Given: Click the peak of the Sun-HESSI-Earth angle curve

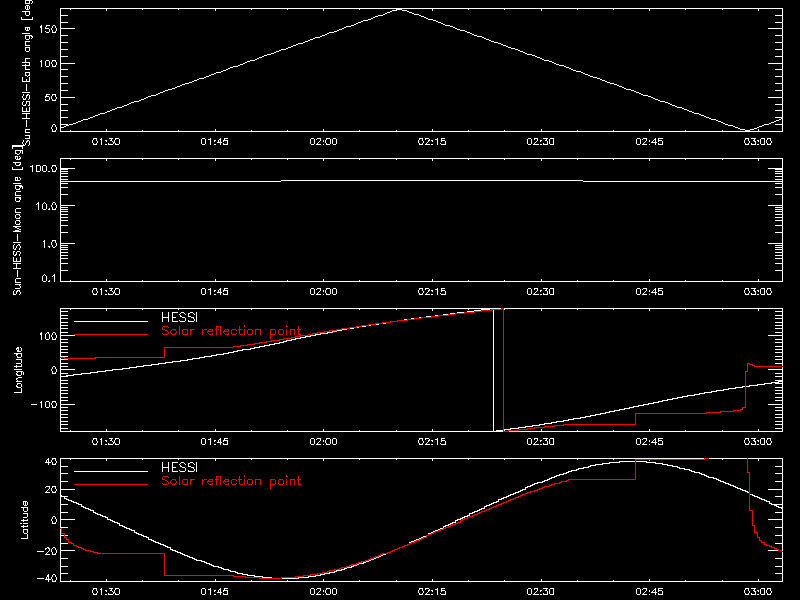Looking at the screenshot, I should click(401, 9).
